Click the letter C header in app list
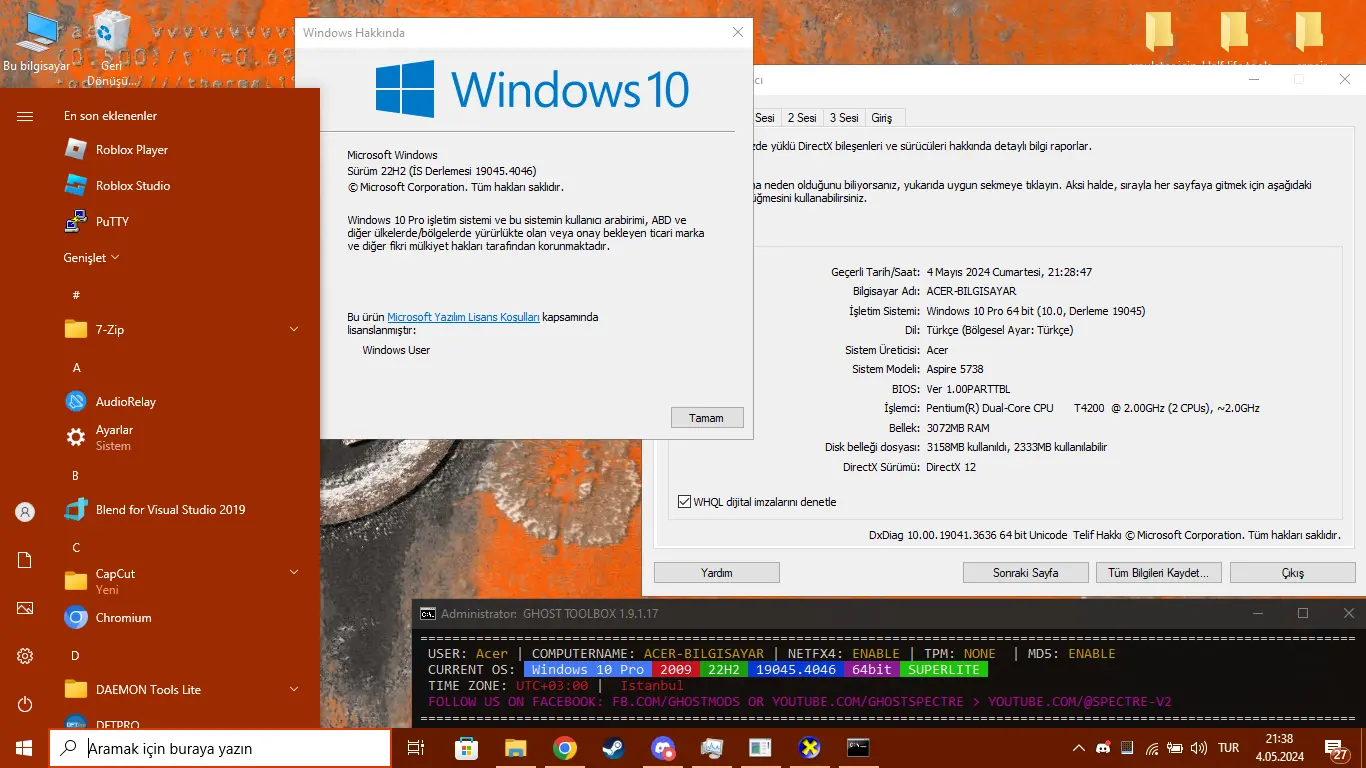The image size is (1366, 768). [x=76, y=548]
